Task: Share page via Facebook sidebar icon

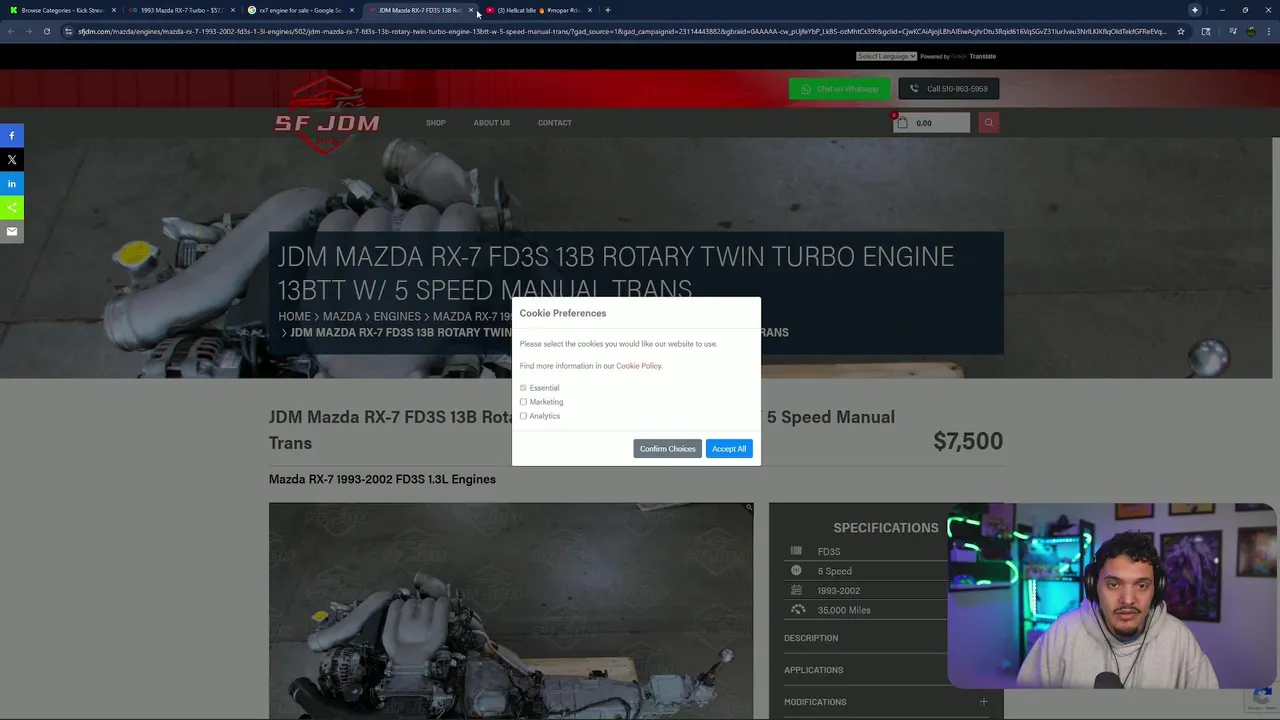Action: click(x=12, y=135)
